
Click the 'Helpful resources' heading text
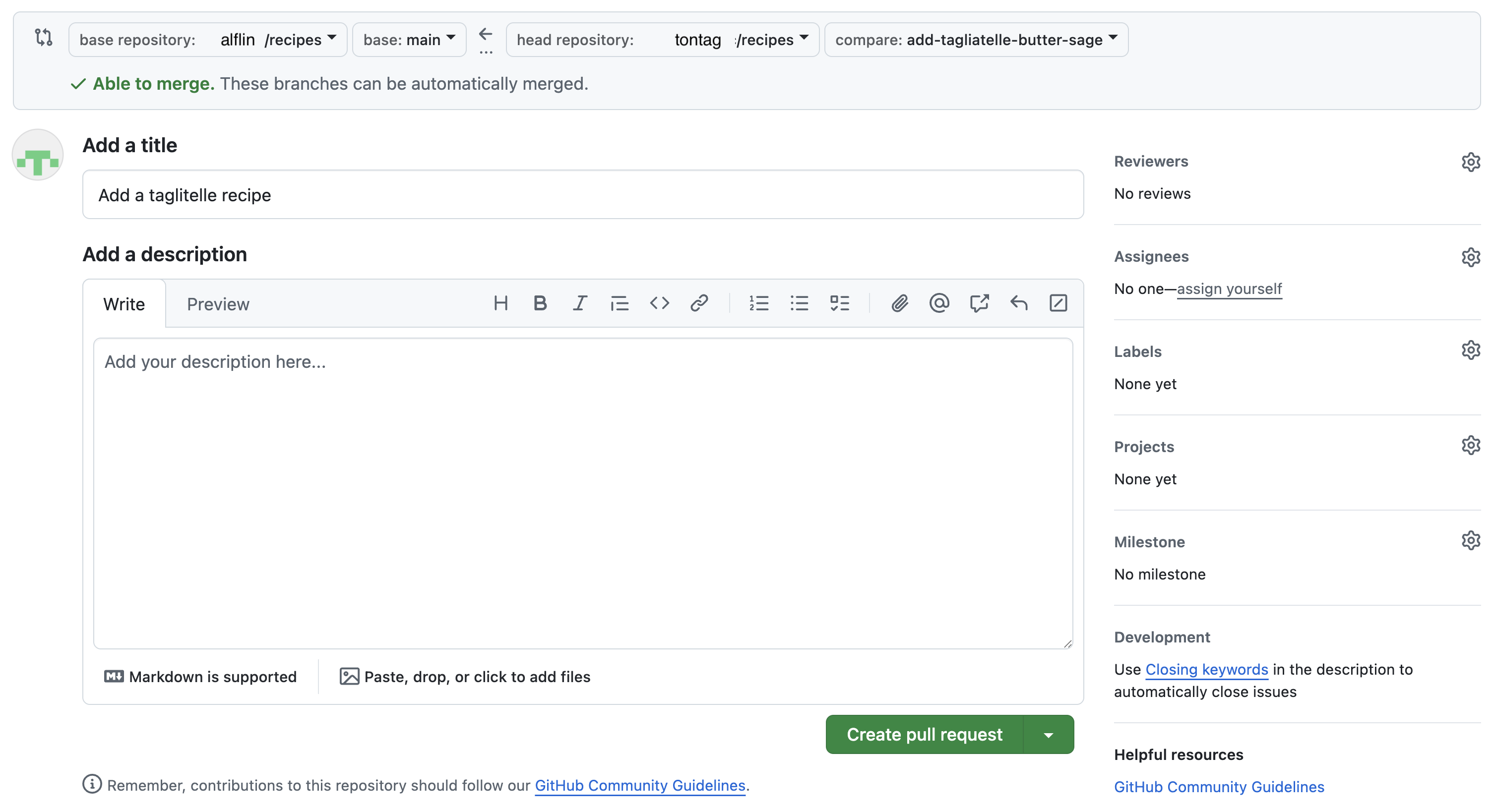1178,754
